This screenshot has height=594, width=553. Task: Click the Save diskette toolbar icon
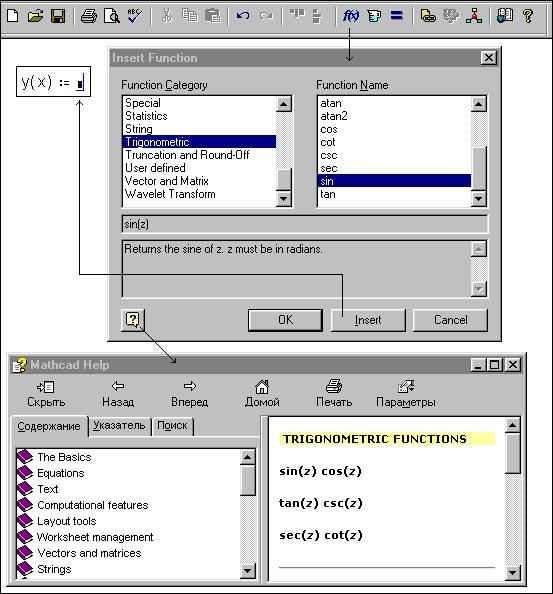[58, 16]
